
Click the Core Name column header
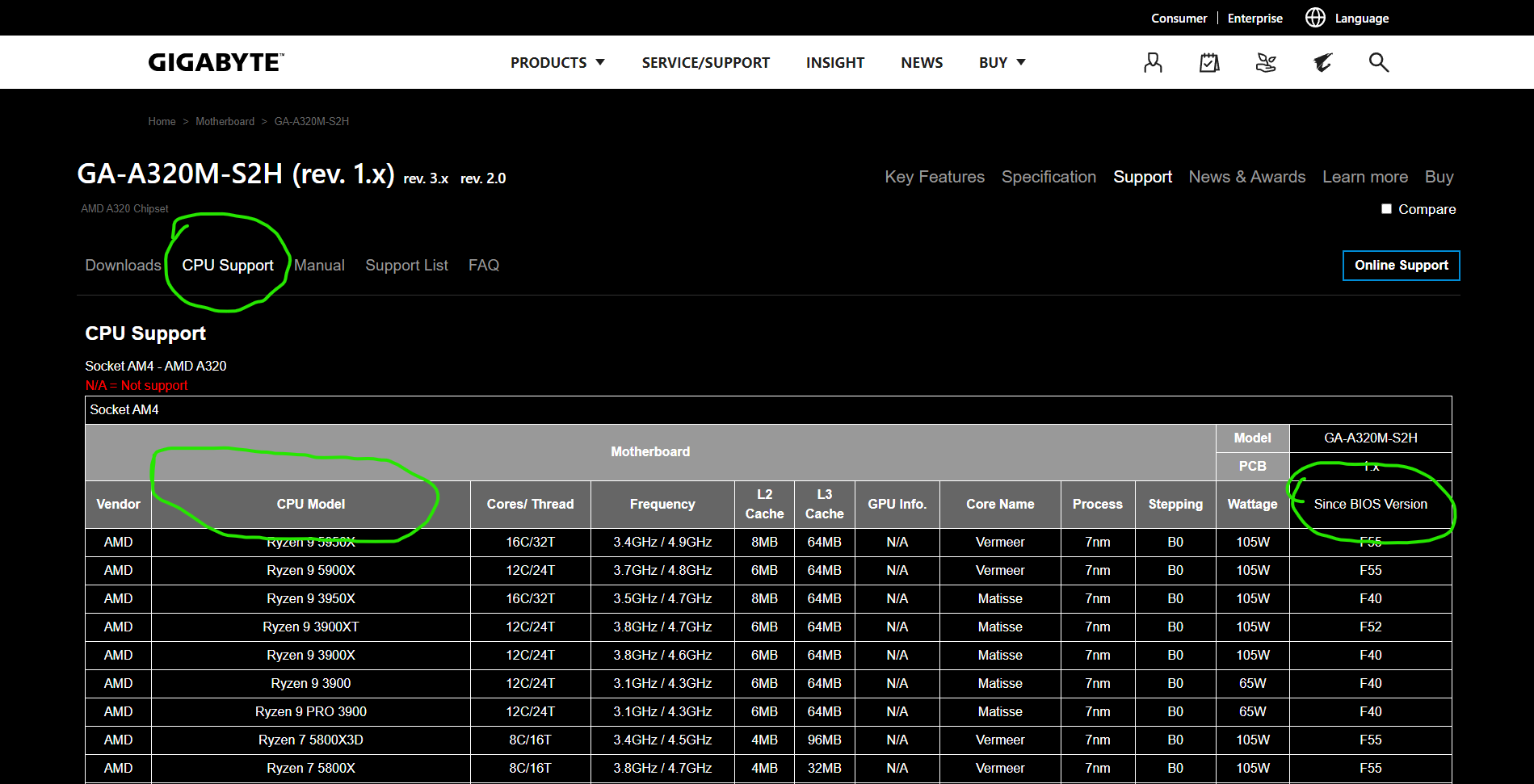[1000, 505]
